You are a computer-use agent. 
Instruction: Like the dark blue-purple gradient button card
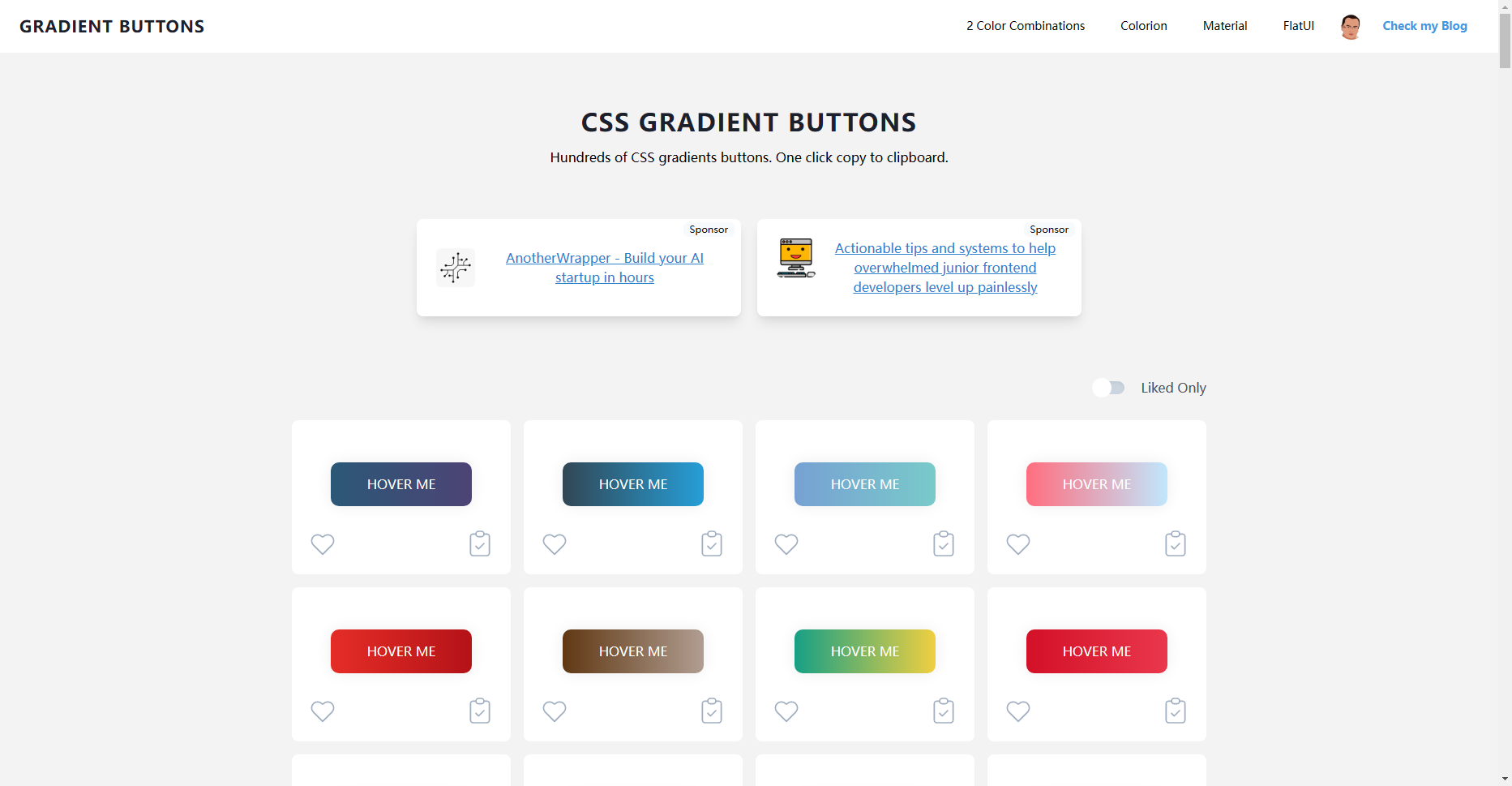pos(323,544)
